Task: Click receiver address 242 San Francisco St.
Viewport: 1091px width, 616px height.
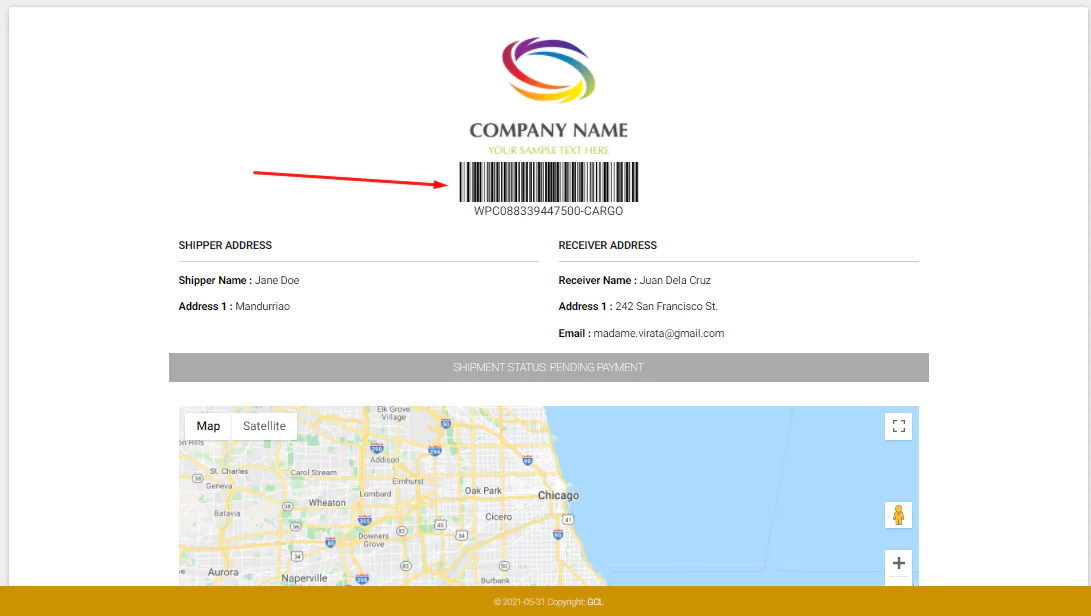Action: [667, 306]
